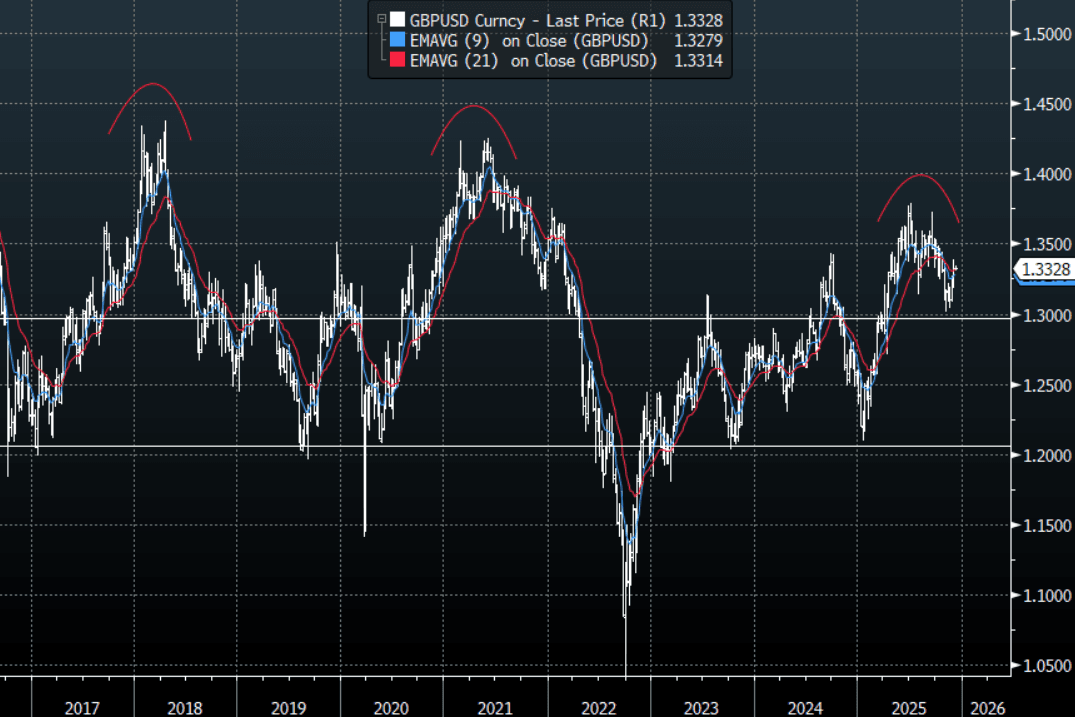Select the upper horizontal line near 1.3000
This screenshot has height=717, width=1075.
point(500,318)
